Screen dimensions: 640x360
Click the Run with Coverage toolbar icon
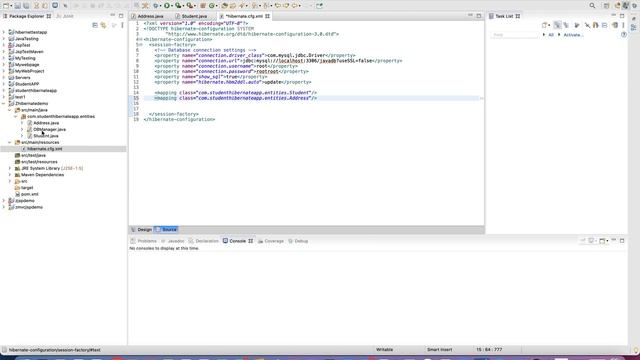[178, 6]
